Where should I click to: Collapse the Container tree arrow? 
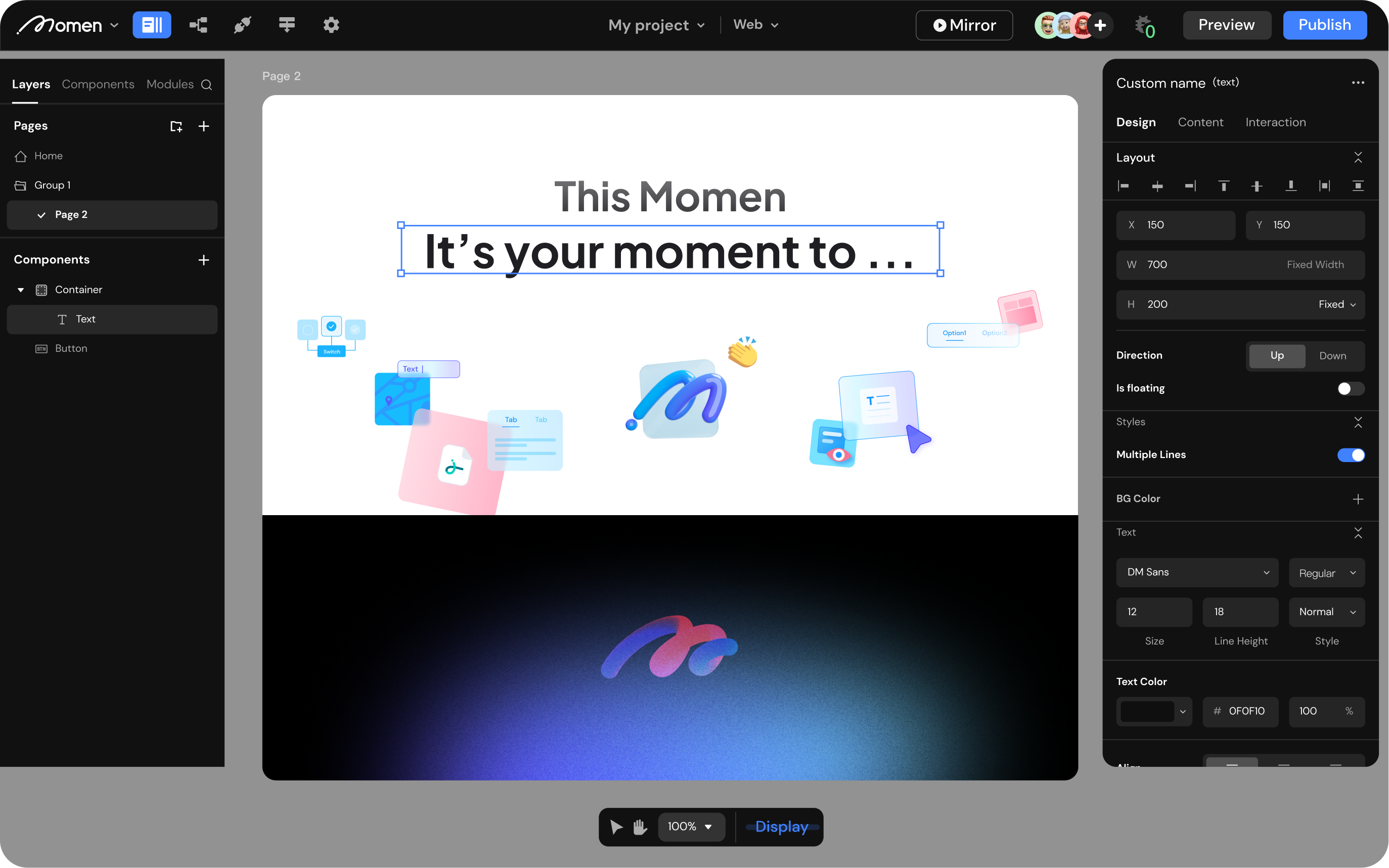click(x=21, y=290)
